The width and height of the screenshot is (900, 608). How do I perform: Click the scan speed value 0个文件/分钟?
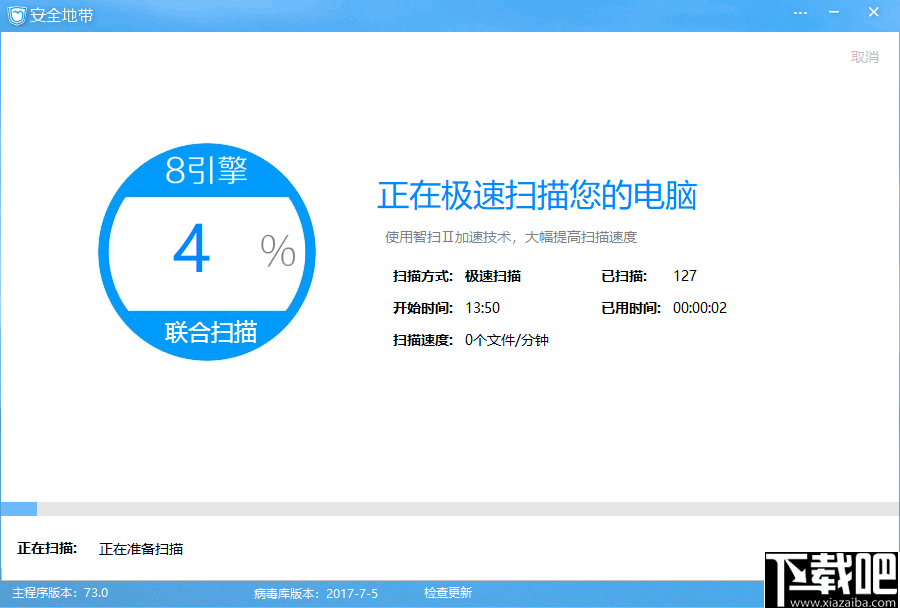pos(507,340)
